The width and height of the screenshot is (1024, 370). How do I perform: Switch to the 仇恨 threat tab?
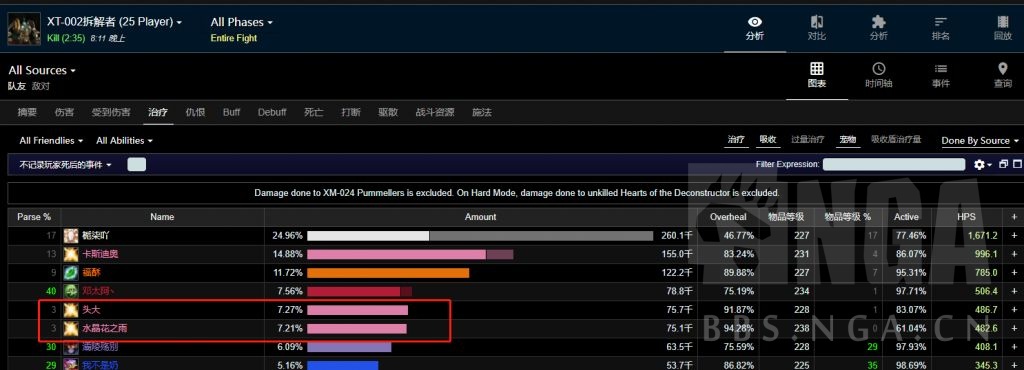(x=195, y=112)
